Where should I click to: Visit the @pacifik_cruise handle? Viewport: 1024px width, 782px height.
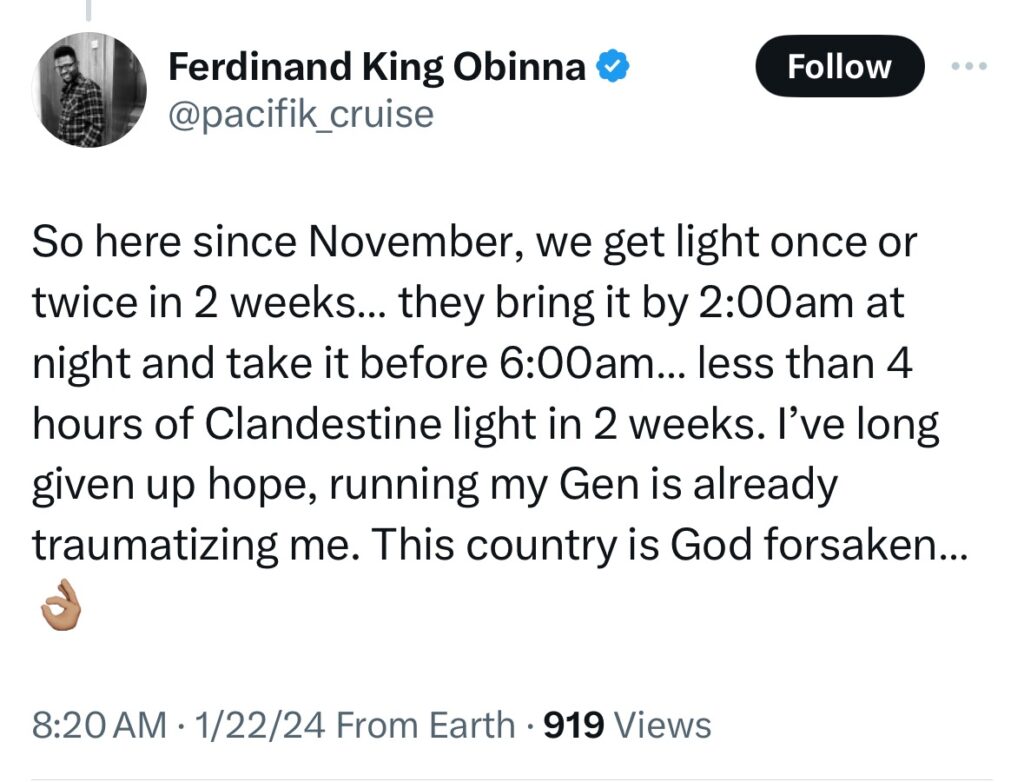pyautogui.click(x=301, y=115)
